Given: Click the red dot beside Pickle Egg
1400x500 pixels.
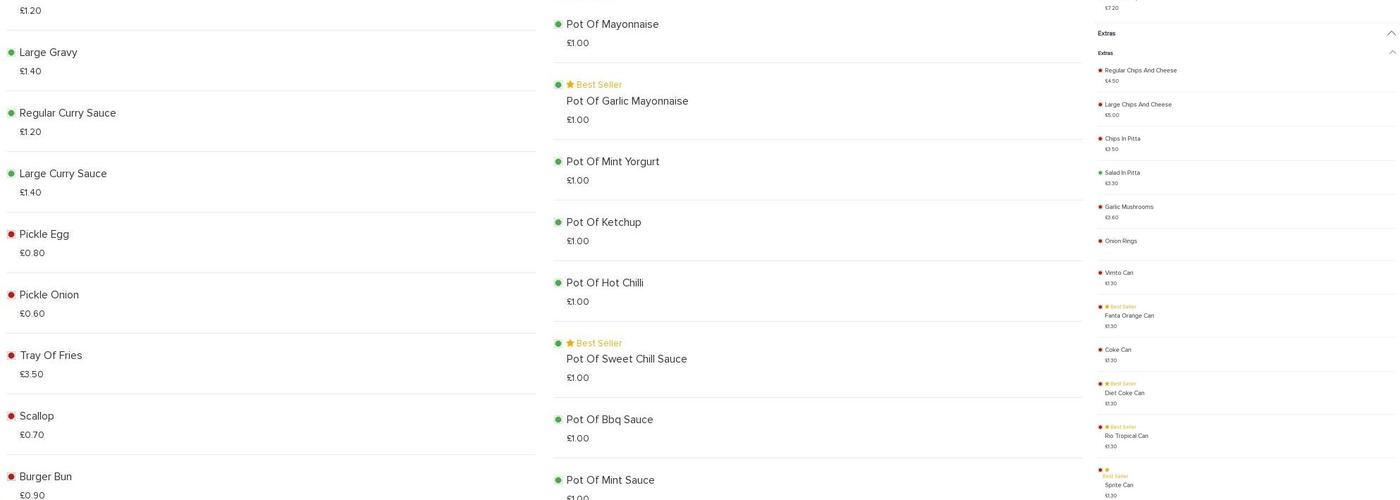Looking at the screenshot, I should (11, 235).
